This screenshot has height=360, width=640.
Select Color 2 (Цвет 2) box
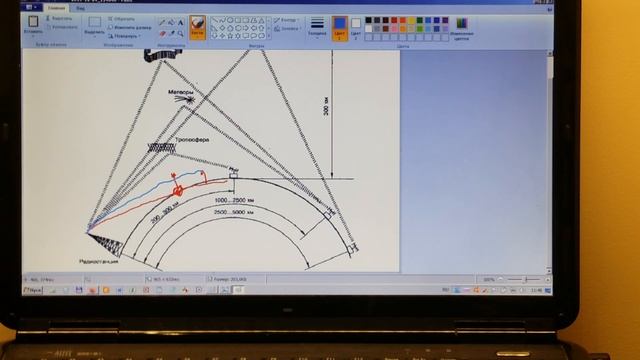tap(356, 28)
